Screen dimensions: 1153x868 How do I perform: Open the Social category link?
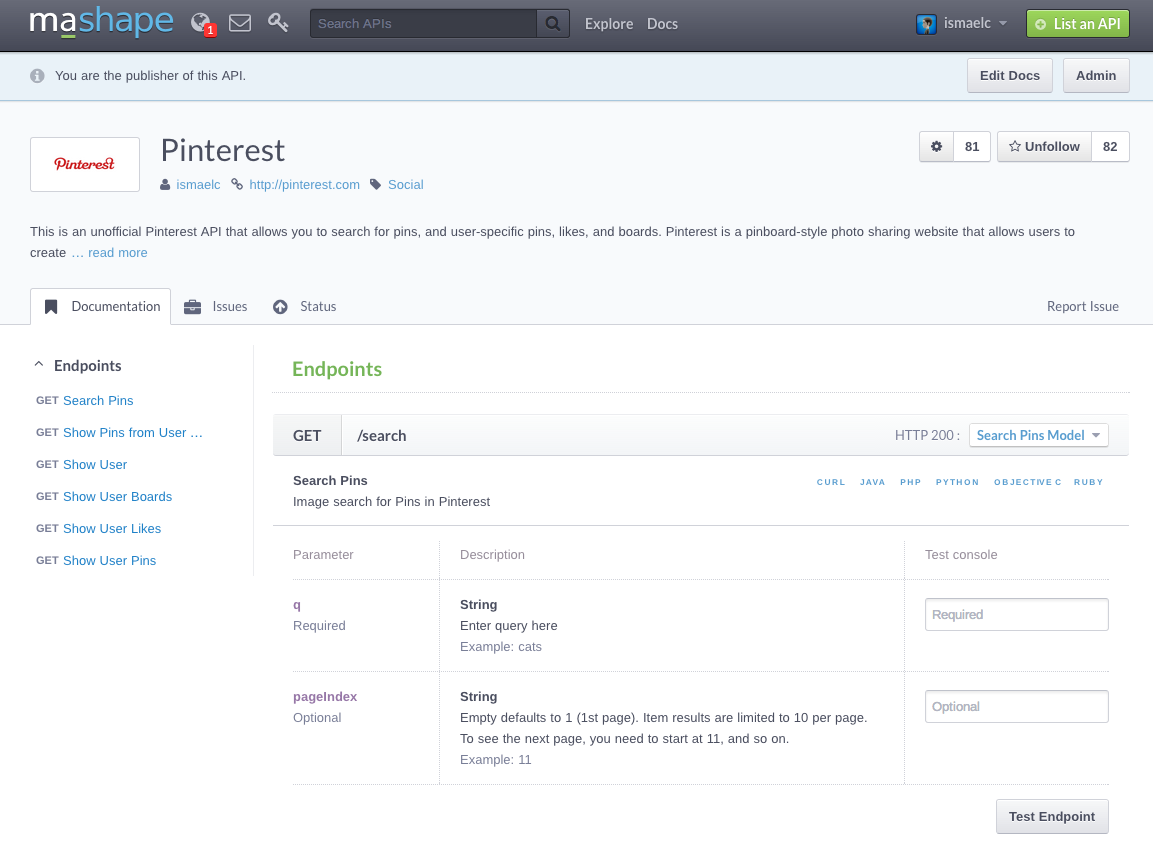pos(406,185)
